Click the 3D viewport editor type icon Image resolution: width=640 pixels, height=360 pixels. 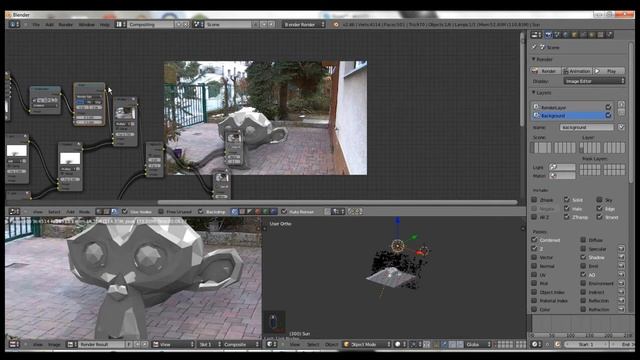271,344
